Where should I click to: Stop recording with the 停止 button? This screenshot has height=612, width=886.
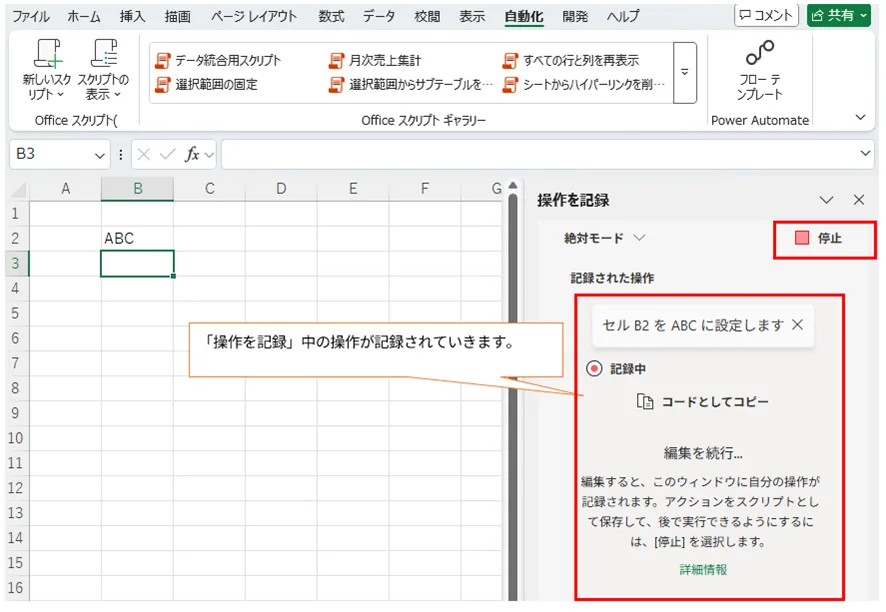pos(824,239)
